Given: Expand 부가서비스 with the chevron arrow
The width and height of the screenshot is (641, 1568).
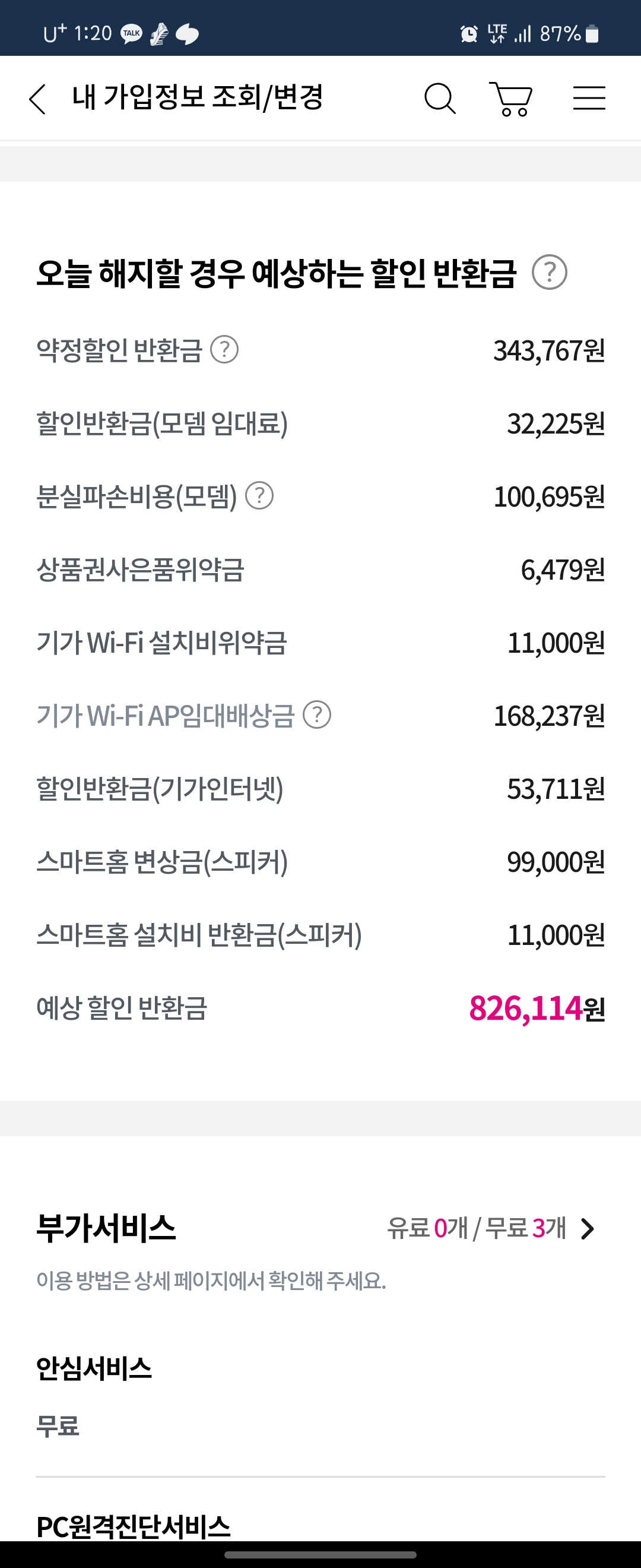Looking at the screenshot, I should (x=588, y=1229).
